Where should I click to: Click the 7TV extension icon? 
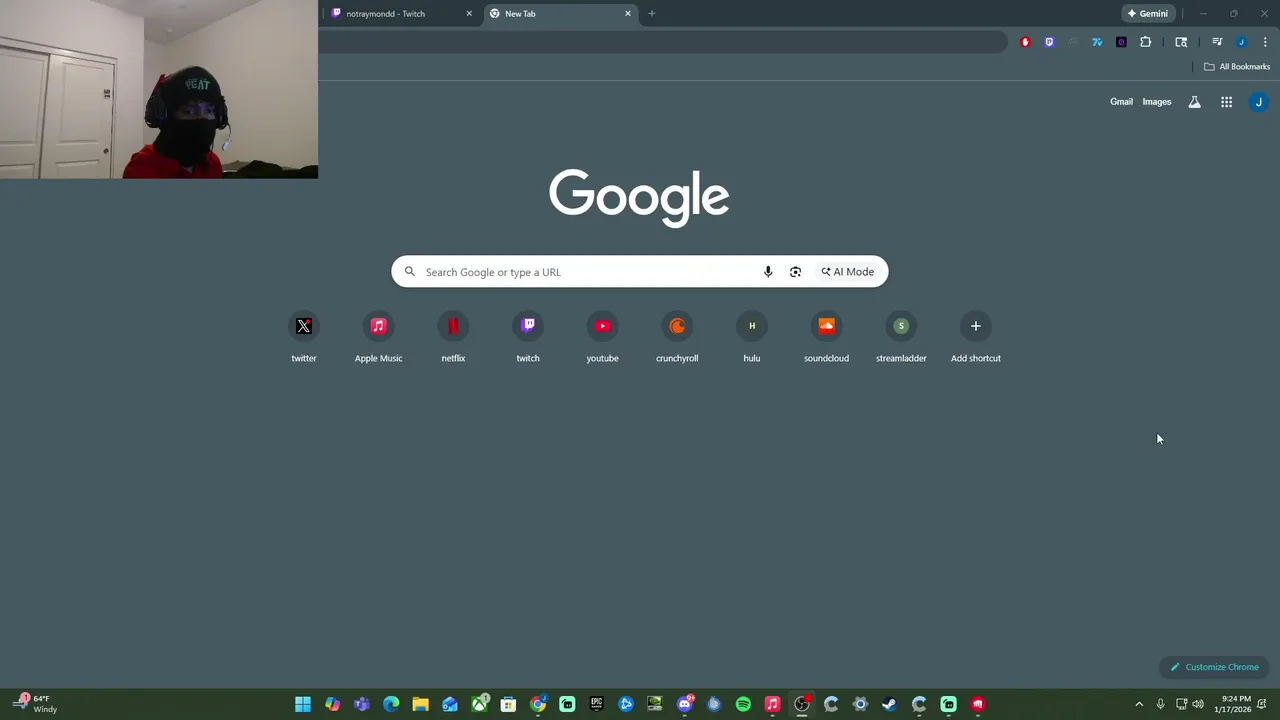(x=1097, y=42)
